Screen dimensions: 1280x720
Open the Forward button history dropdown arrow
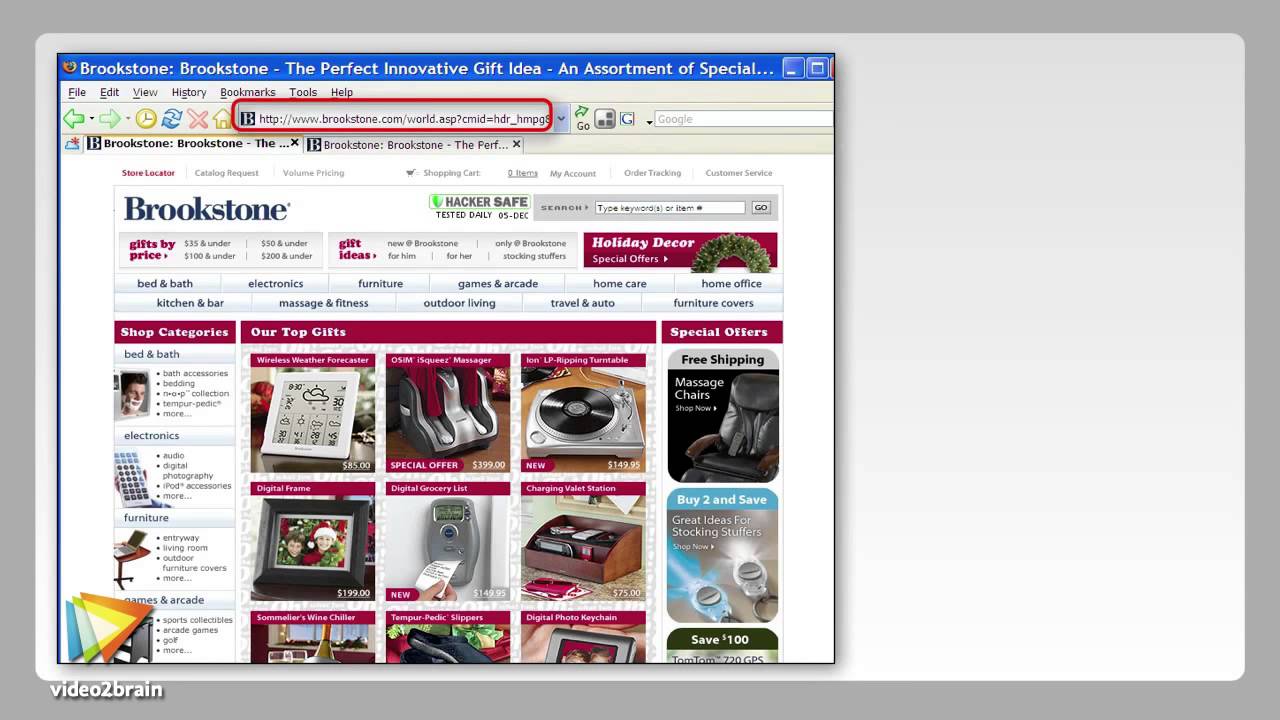(x=127, y=119)
